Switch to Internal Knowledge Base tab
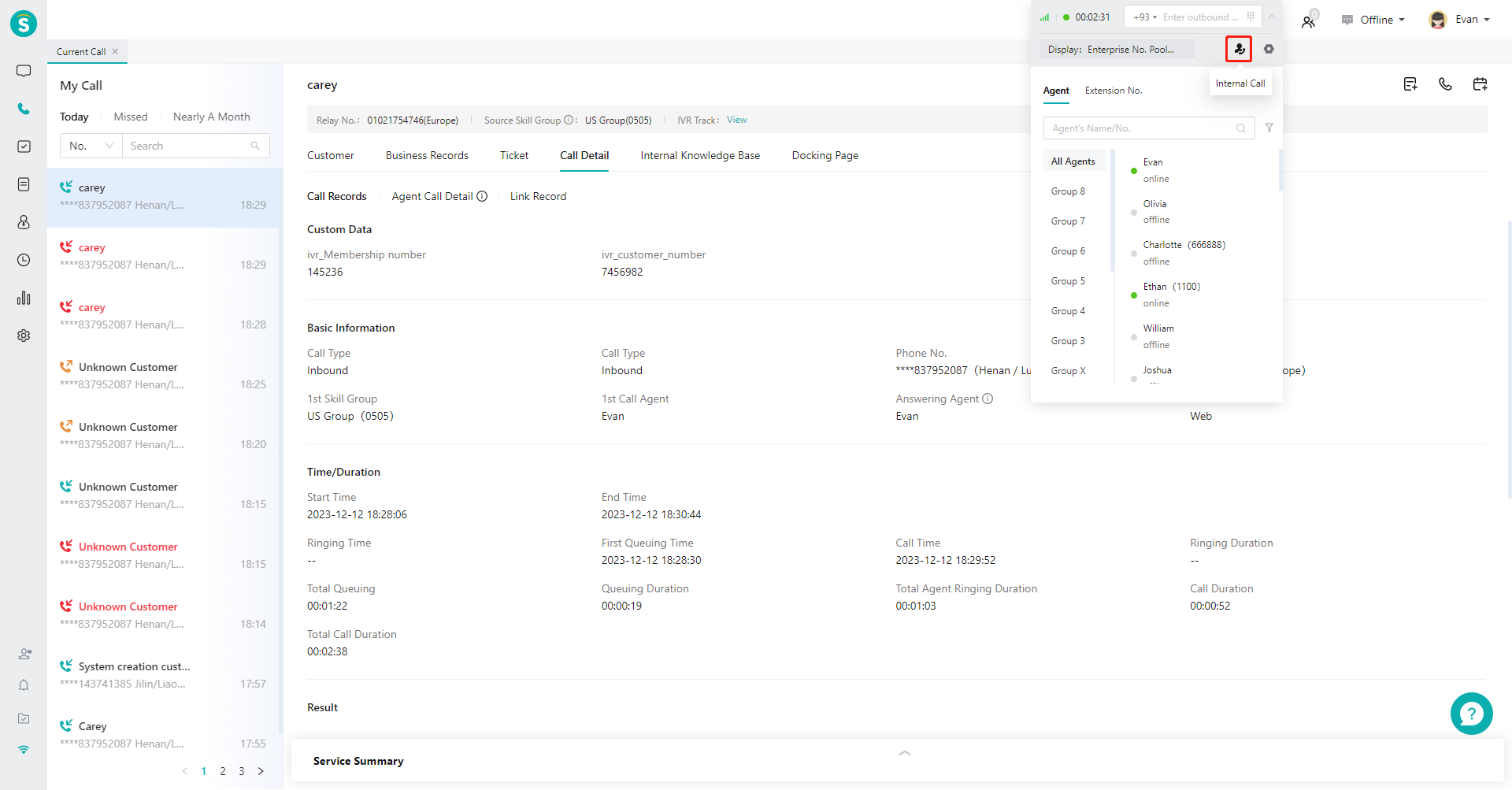Screen dimensions: 1512x790 [700, 155]
